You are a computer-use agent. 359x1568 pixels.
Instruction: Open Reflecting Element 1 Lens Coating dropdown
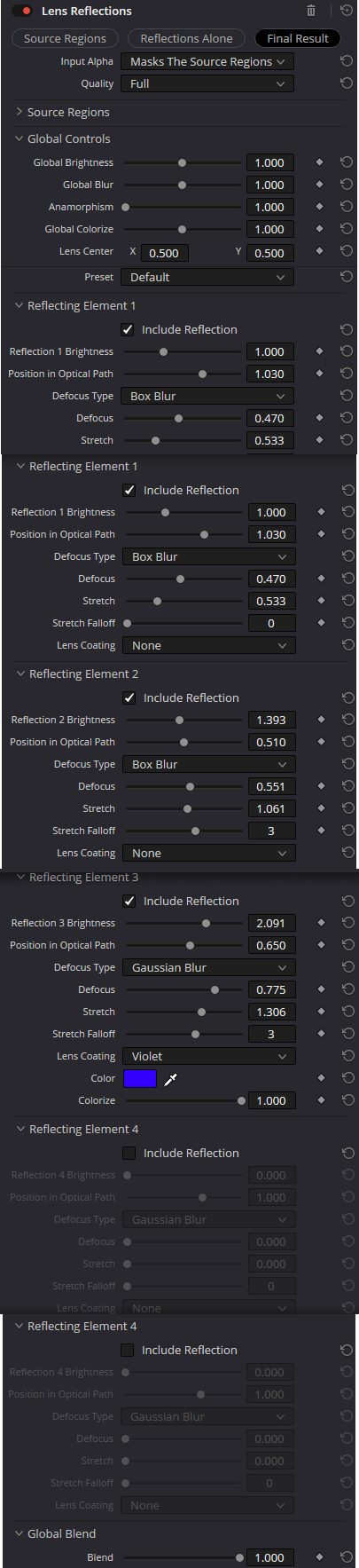209,645
